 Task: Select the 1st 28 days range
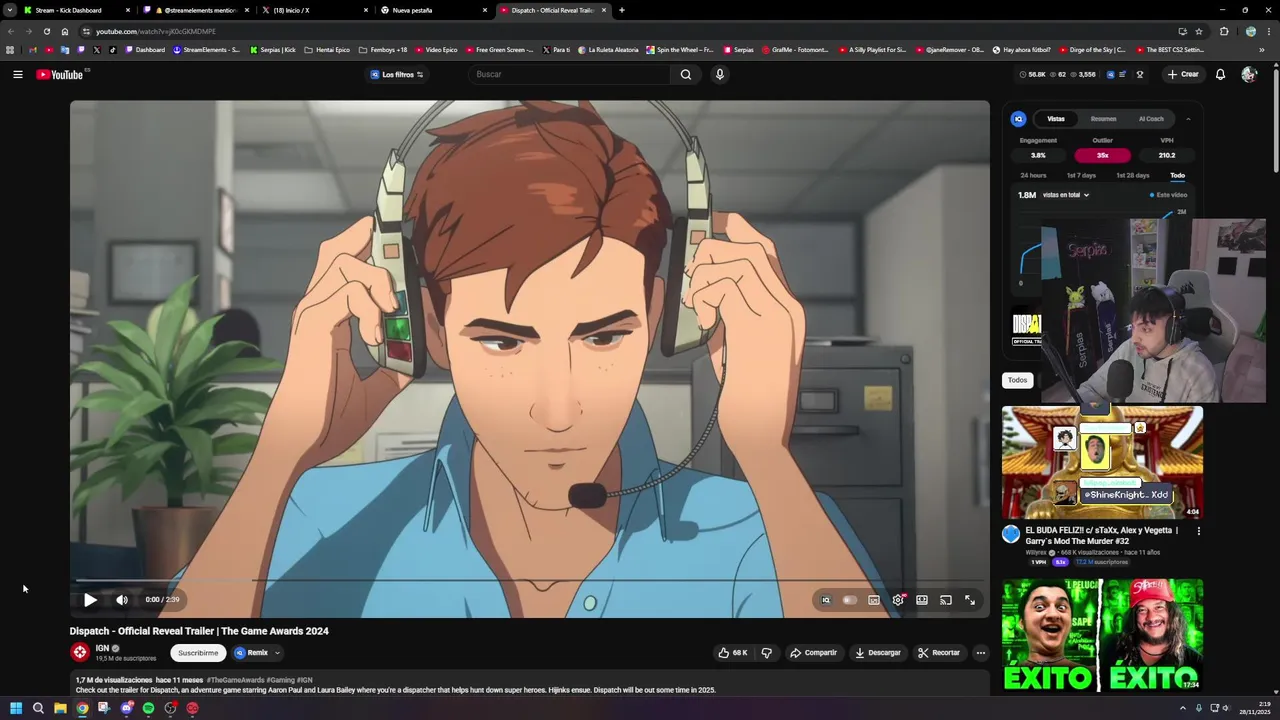pyautogui.click(x=1133, y=175)
